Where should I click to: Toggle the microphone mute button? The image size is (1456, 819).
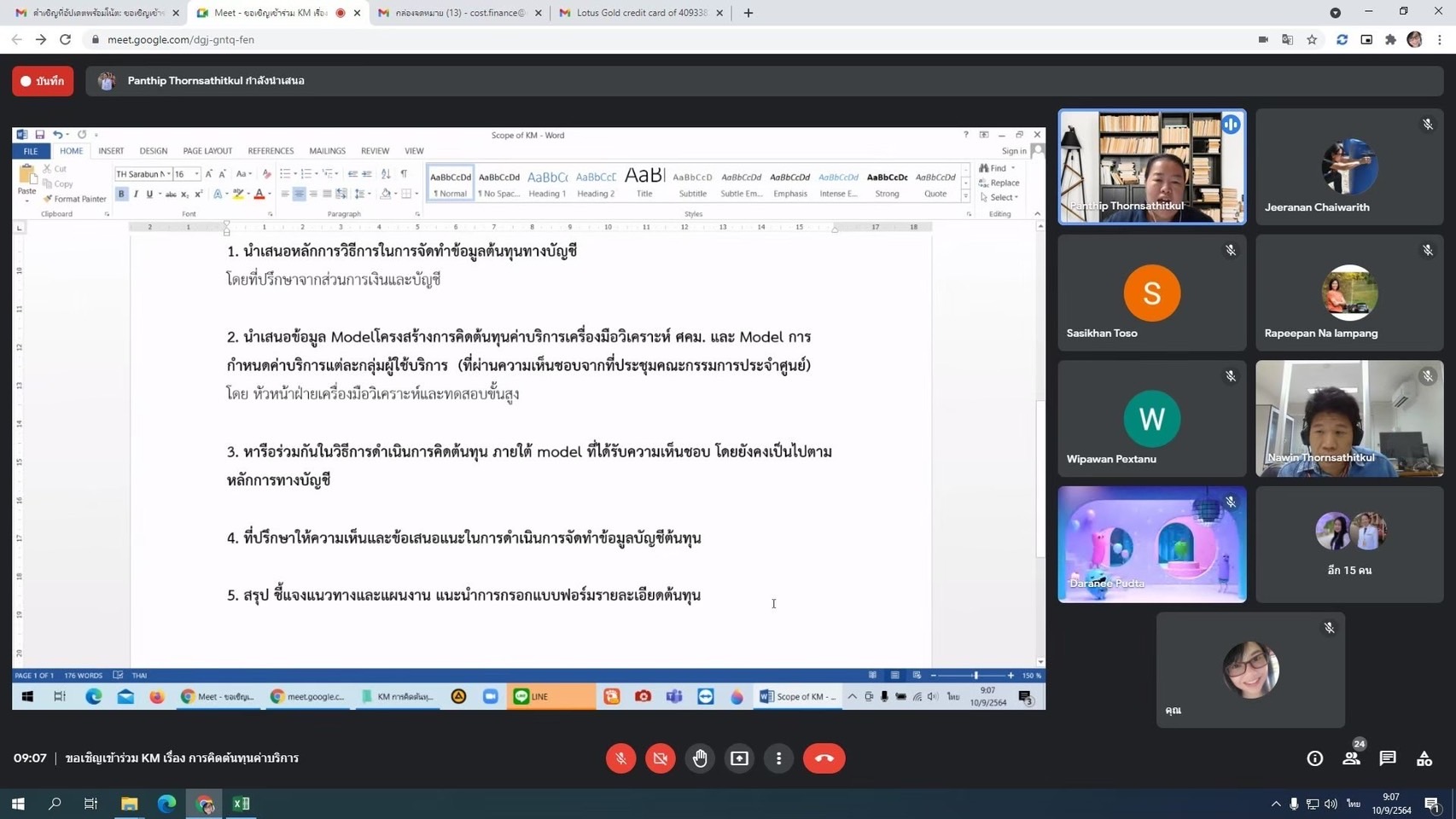(620, 758)
